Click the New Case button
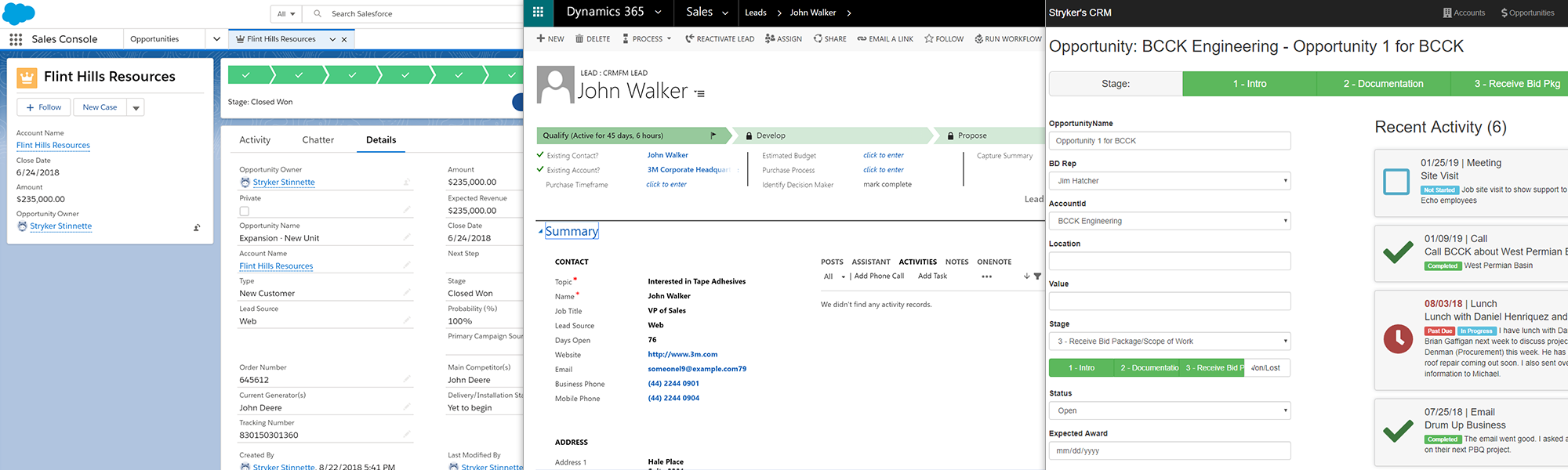 click(x=100, y=107)
